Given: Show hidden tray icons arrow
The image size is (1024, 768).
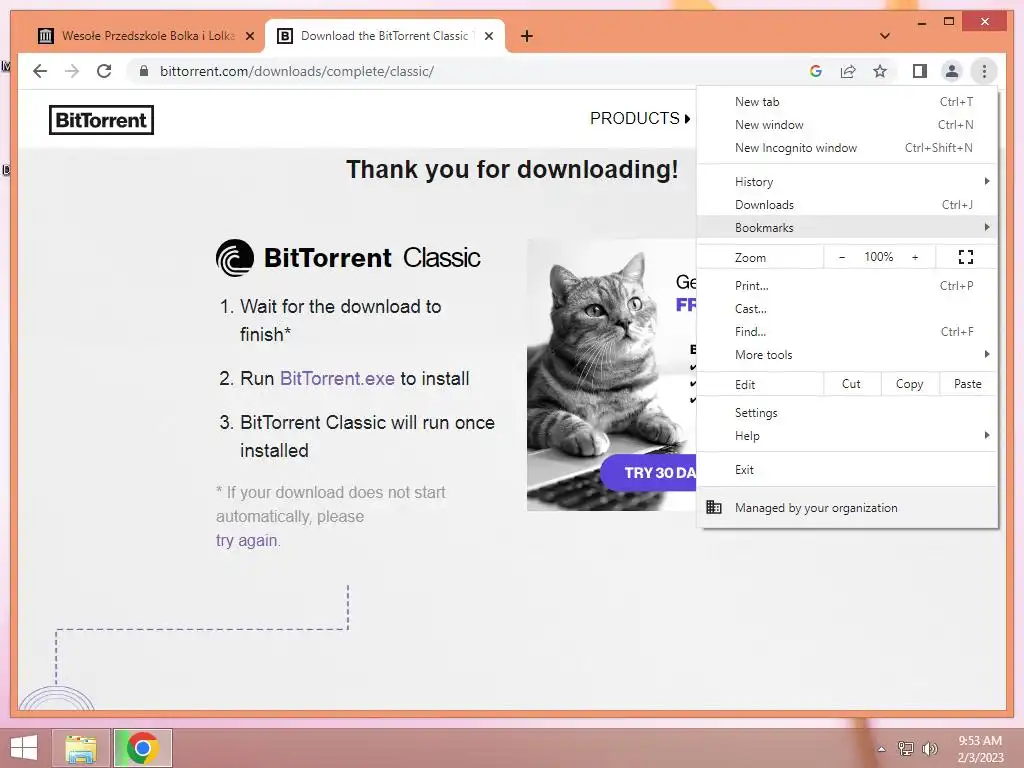Looking at the screenshot, I should click(x=882, y=749).
